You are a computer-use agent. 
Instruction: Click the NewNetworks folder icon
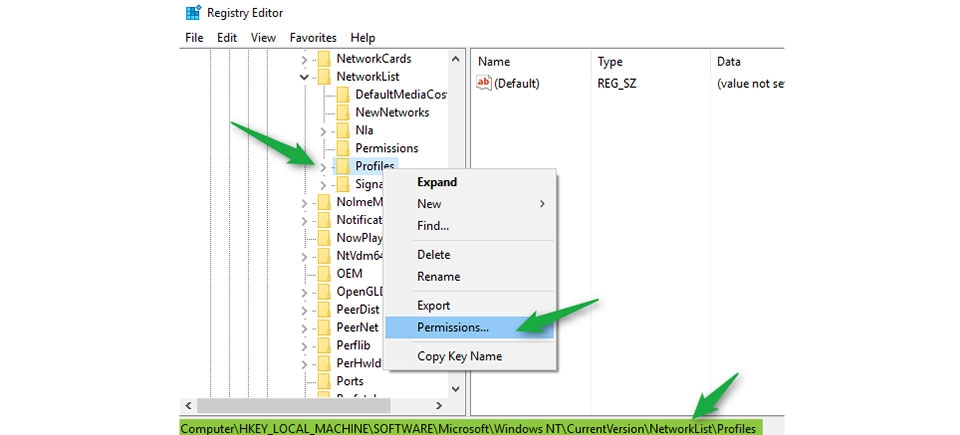[x=343, y=112]
